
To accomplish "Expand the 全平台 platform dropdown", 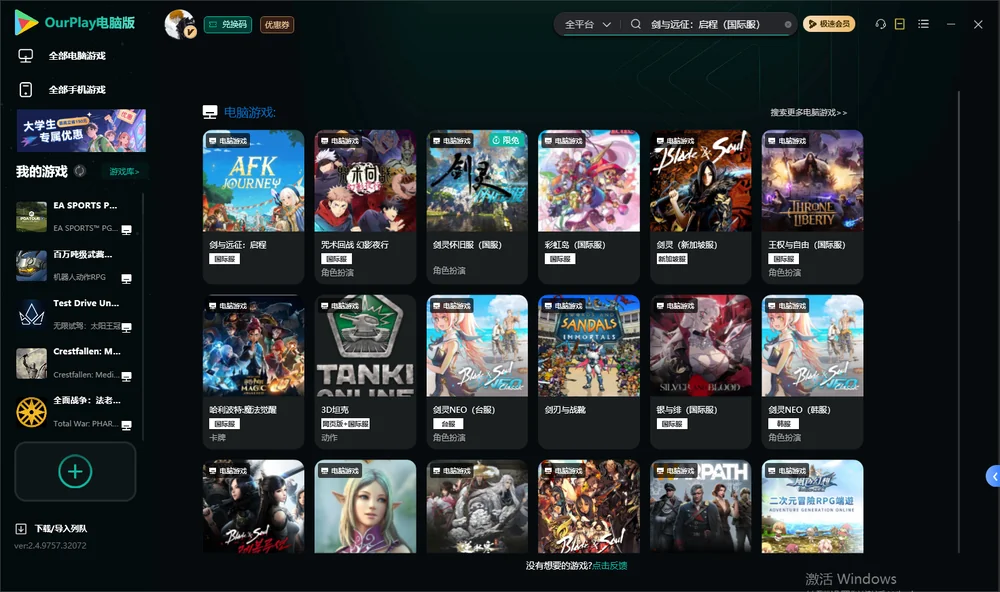I will (587, 24).
